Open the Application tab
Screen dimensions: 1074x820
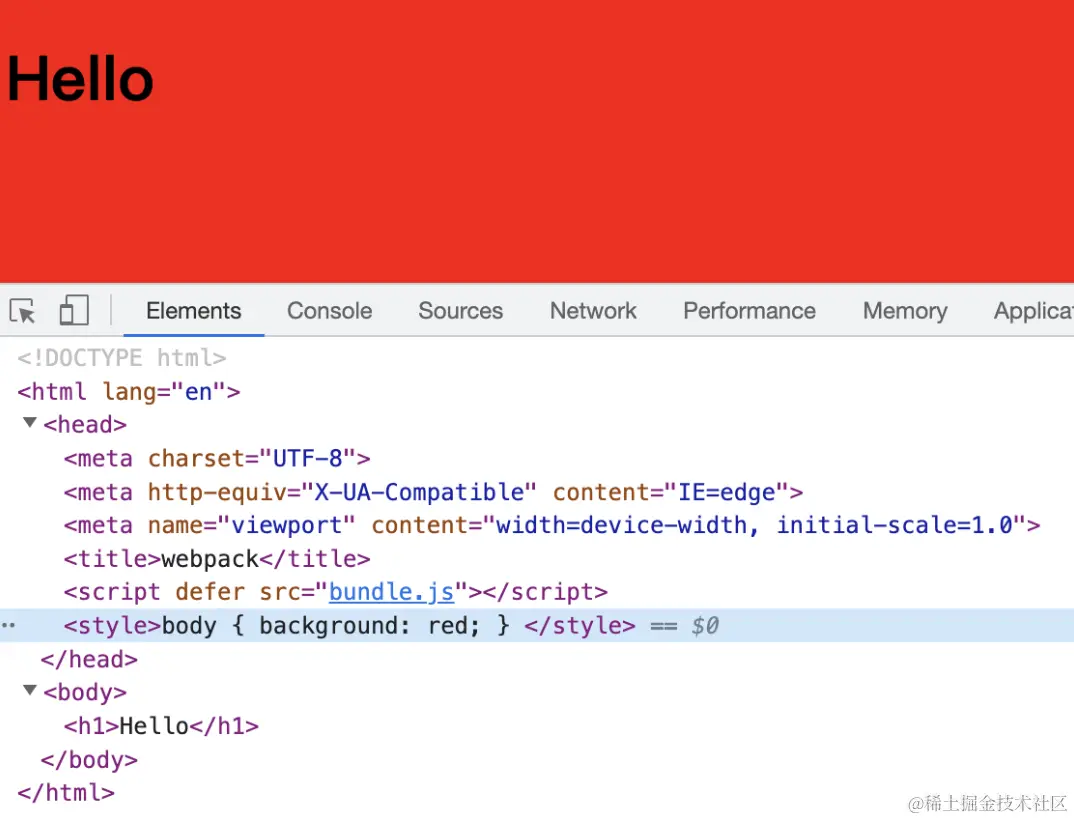click(1034, 311)
